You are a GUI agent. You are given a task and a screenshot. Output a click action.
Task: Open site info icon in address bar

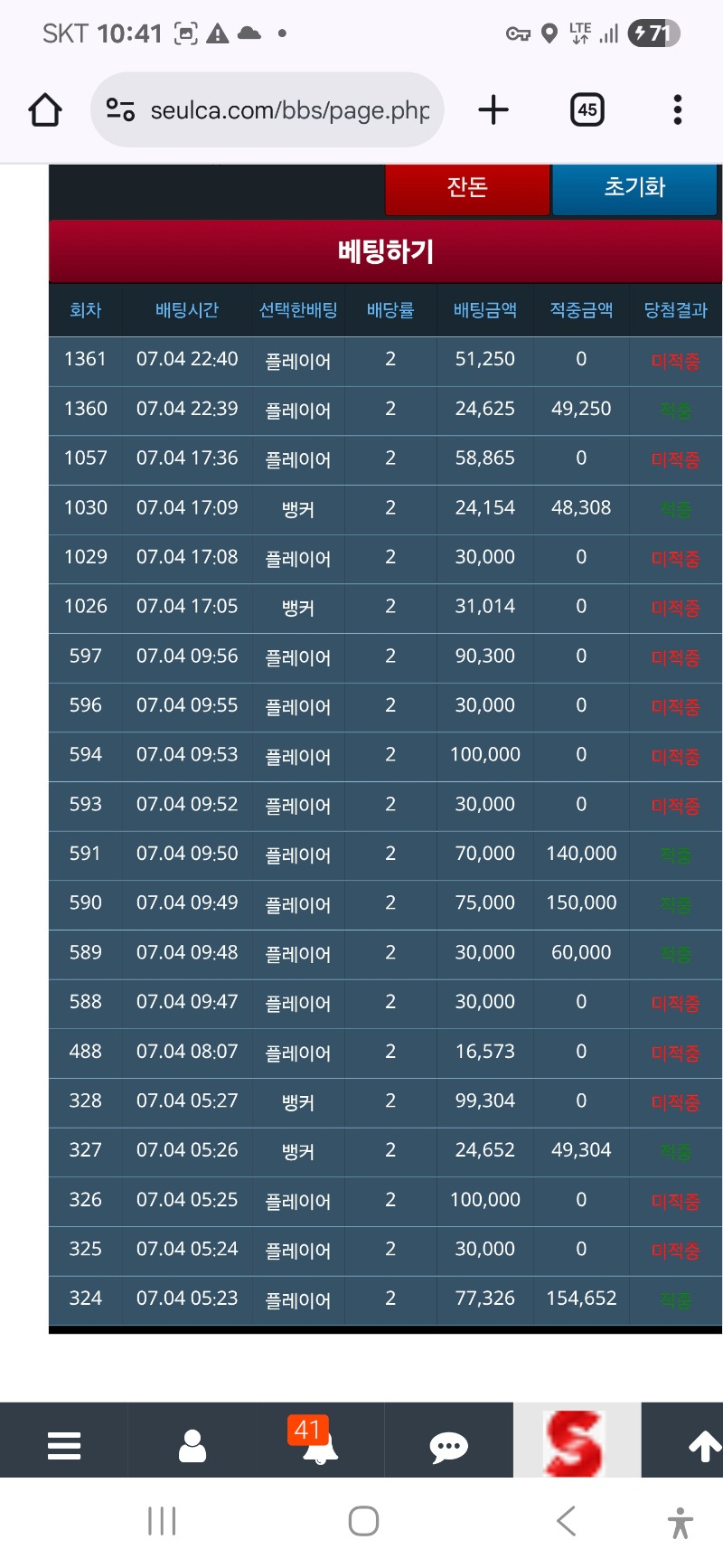(x=120, y=110)
